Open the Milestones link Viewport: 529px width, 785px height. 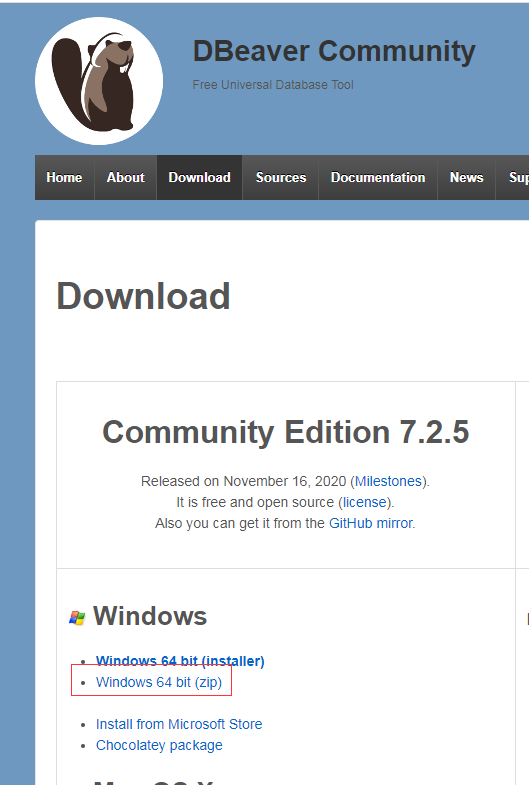coord(388,481)
